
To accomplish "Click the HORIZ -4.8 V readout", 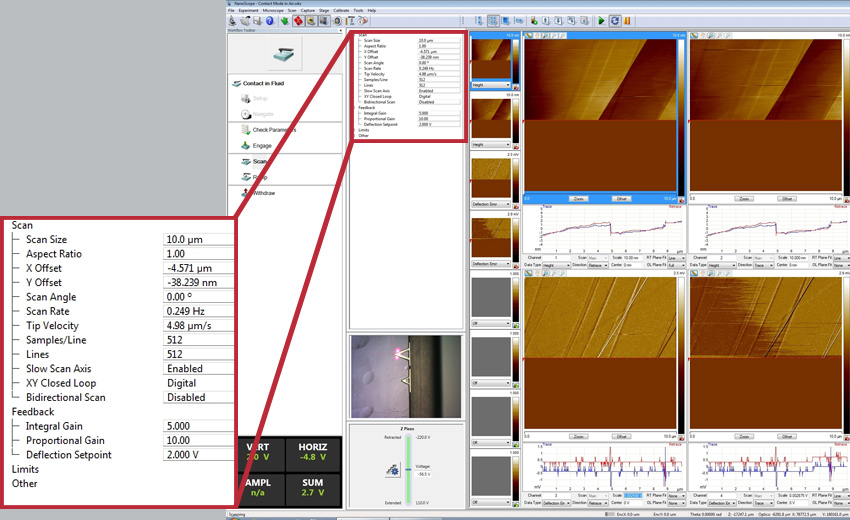I will click(x=313, y=452).
